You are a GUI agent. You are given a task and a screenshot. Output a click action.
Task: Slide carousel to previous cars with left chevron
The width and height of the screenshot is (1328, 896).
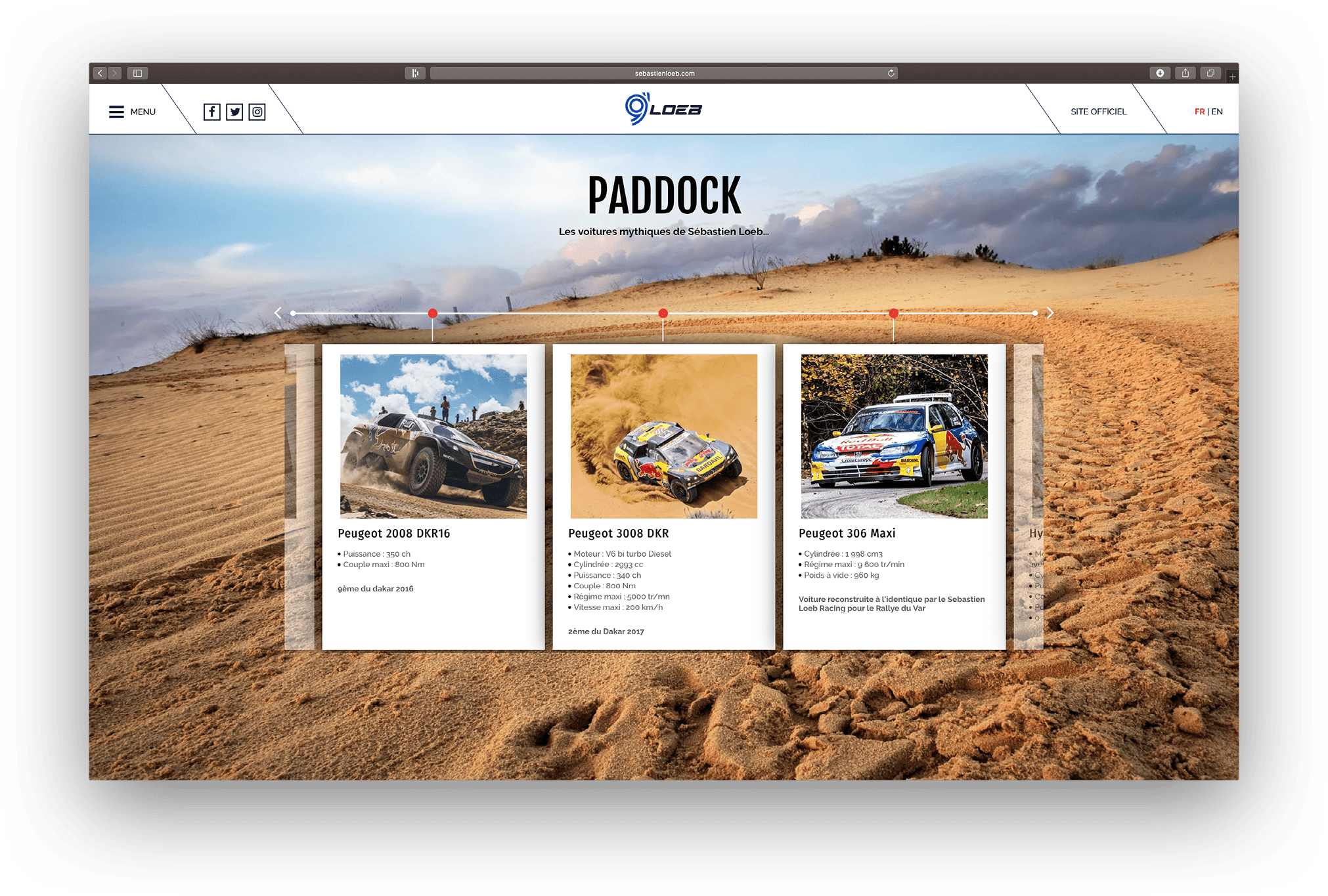(x=278, y=313)
